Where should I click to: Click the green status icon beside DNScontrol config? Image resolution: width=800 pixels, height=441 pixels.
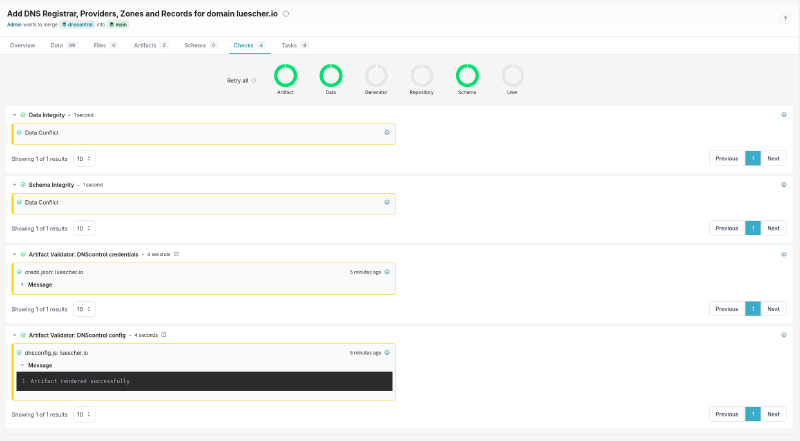coord(23,335)
